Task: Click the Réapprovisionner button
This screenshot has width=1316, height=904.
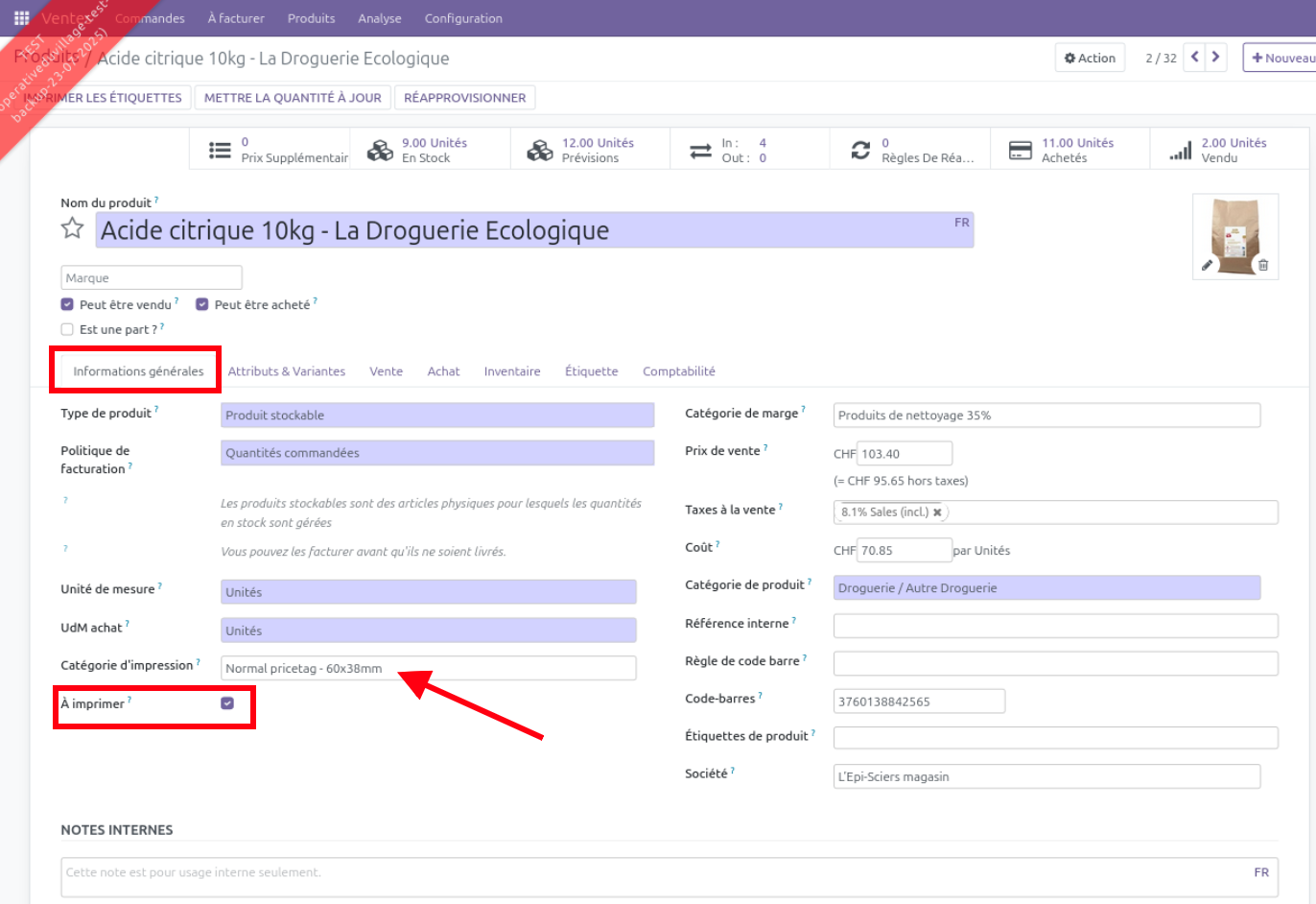Action: [464, 98]
